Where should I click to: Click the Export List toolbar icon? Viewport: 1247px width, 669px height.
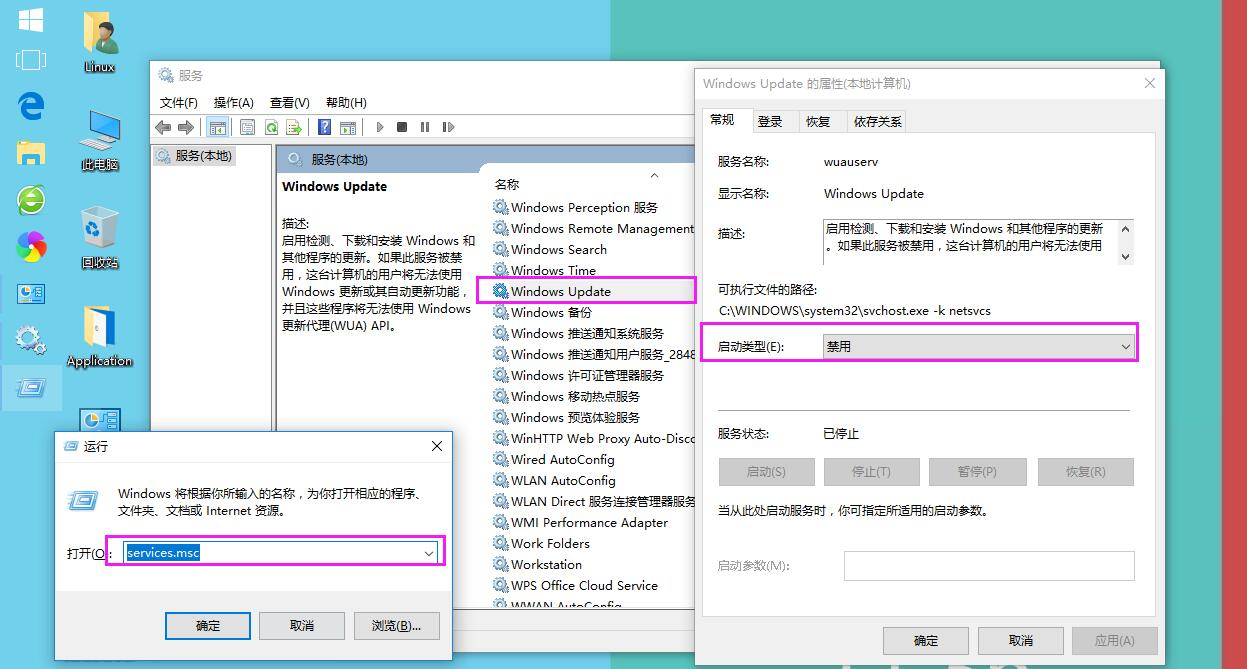294,127
